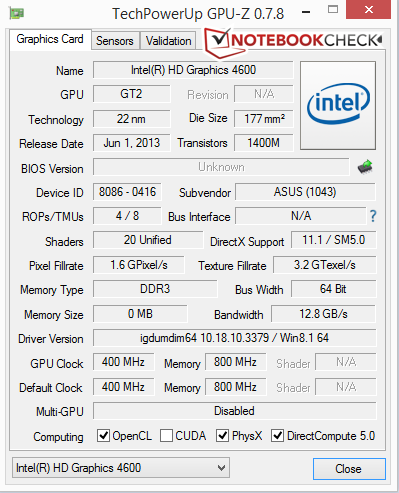This screenshot has height=493, width=399.
Task: Click the Subvendor ASUS field
Action: click(x=305, y=192)
